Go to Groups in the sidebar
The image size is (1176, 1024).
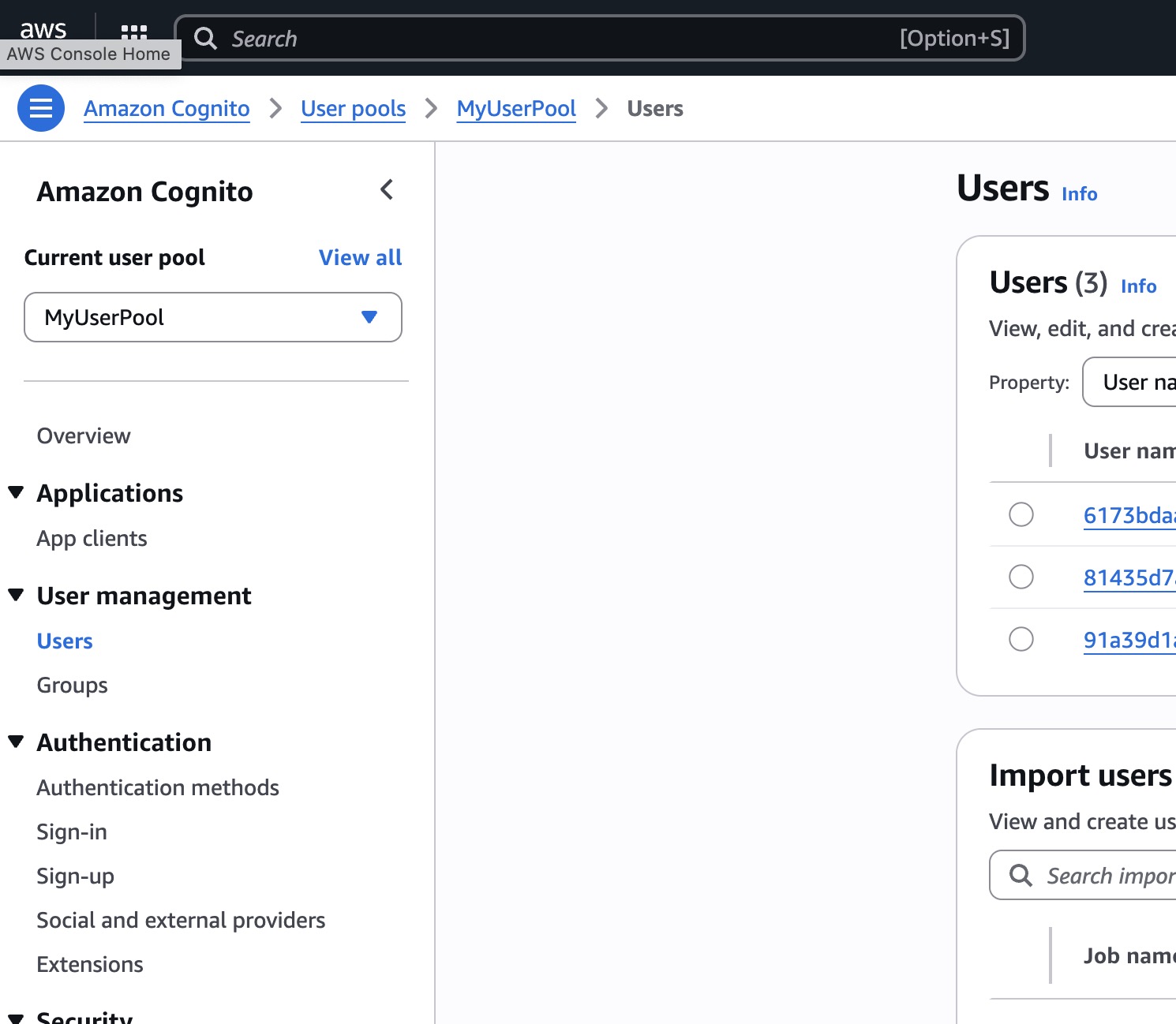(x=73, y=685)
